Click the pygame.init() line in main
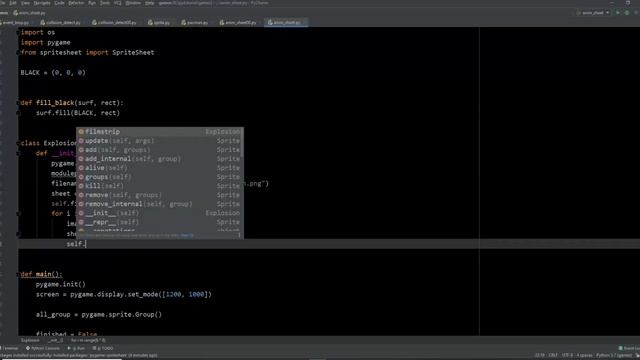The width and height of the screenshot is (640, 360). pos(61,284)
